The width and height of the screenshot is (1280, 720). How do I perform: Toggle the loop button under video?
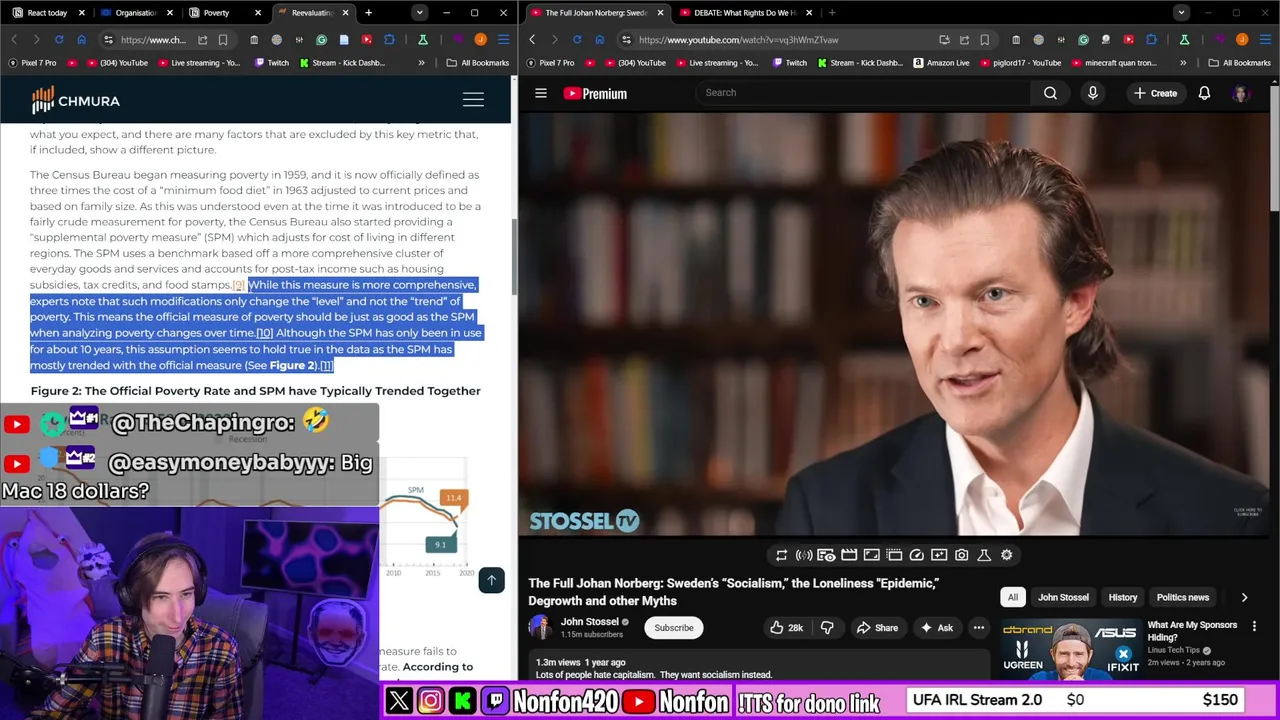tap(781, 555)
